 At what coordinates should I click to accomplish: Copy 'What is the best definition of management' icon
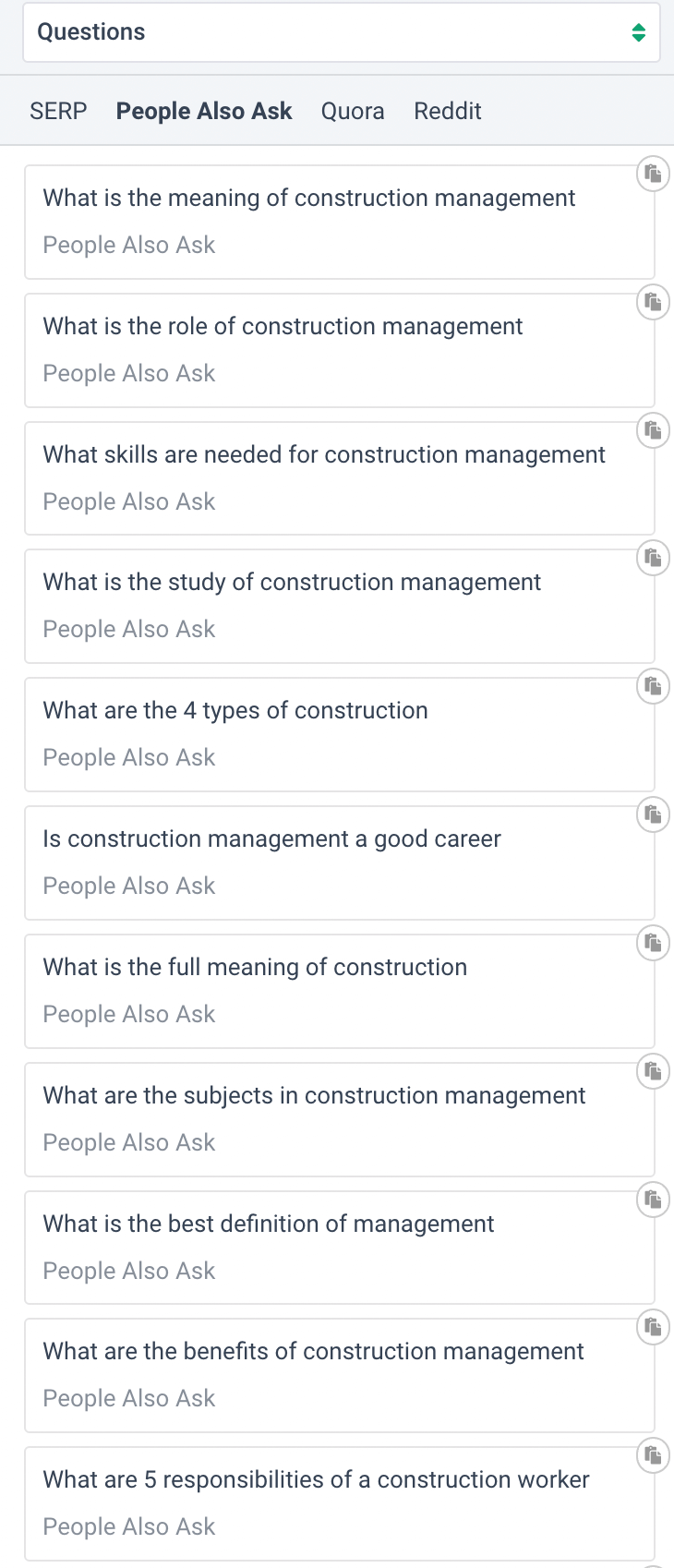[654, 1200]
